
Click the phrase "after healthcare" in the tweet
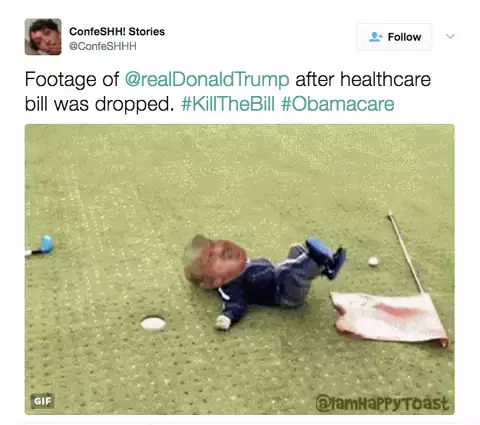363,80
